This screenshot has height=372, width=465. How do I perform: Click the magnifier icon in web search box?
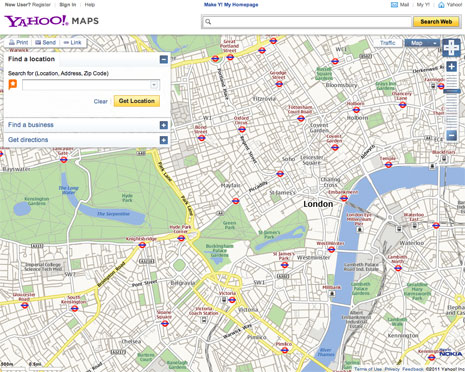pos(208,22)
